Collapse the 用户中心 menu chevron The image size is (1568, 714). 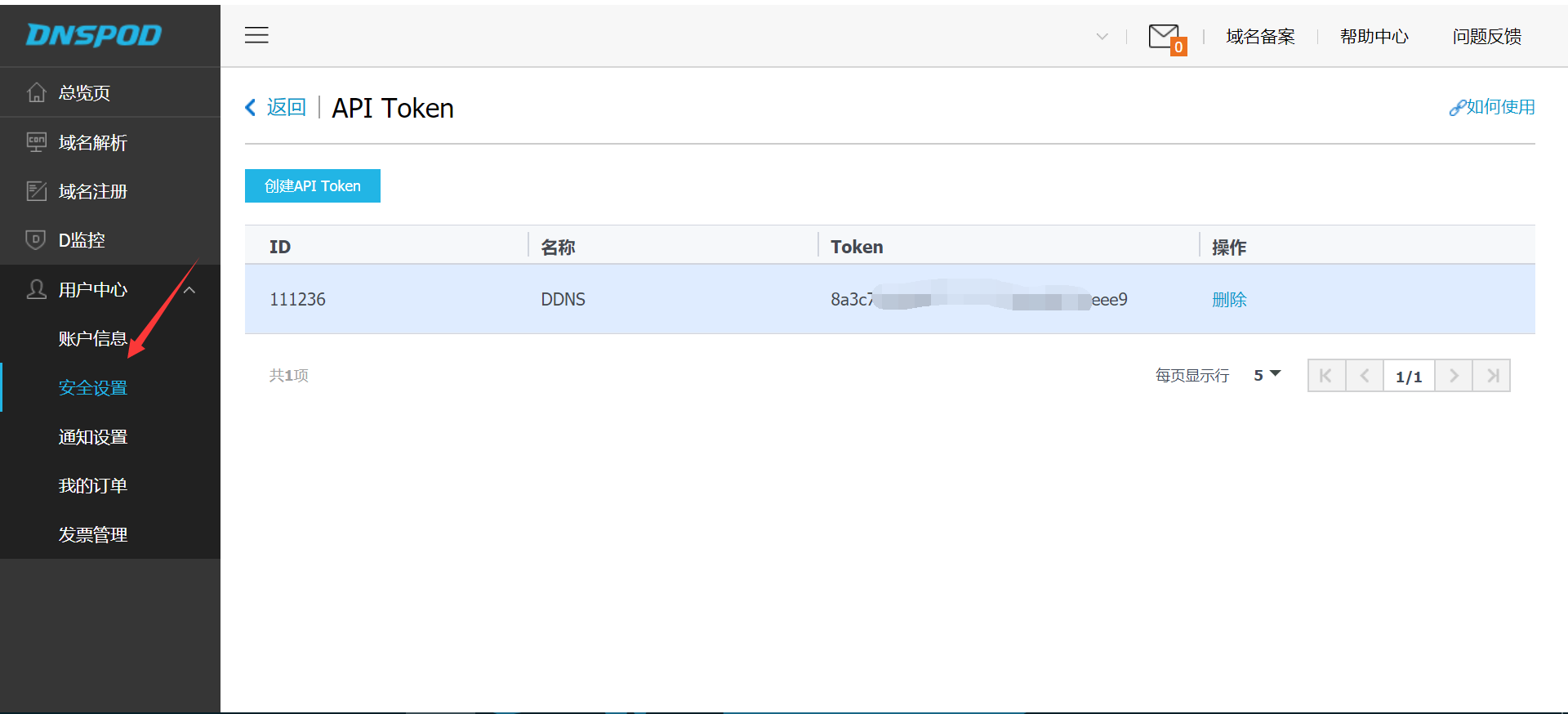189,290
